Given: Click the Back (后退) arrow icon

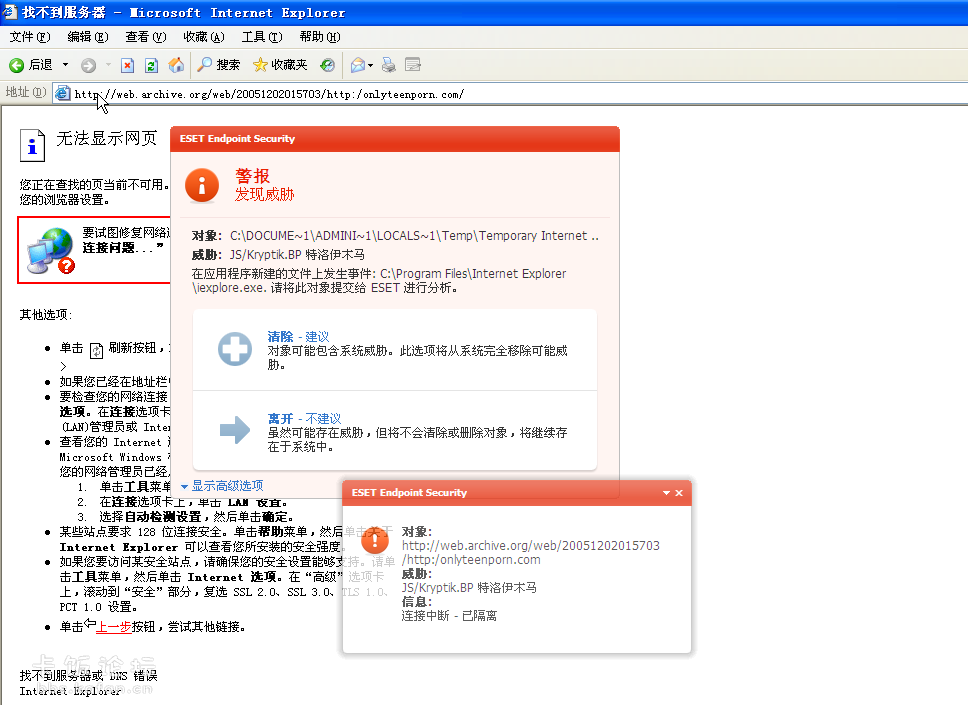Looking at the screenshot, I should tap(17, 65).
